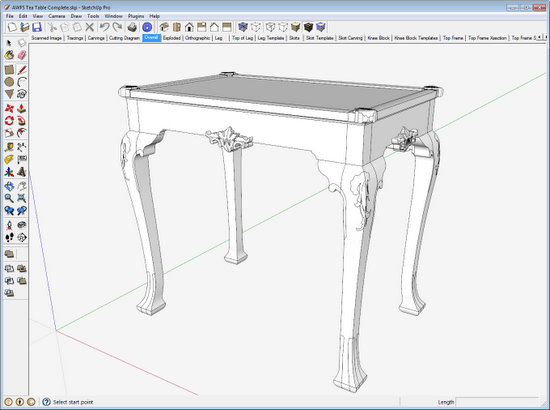Click the help question mark in status bar
Viewport: 550px width, 410px height.
point(46,402)
